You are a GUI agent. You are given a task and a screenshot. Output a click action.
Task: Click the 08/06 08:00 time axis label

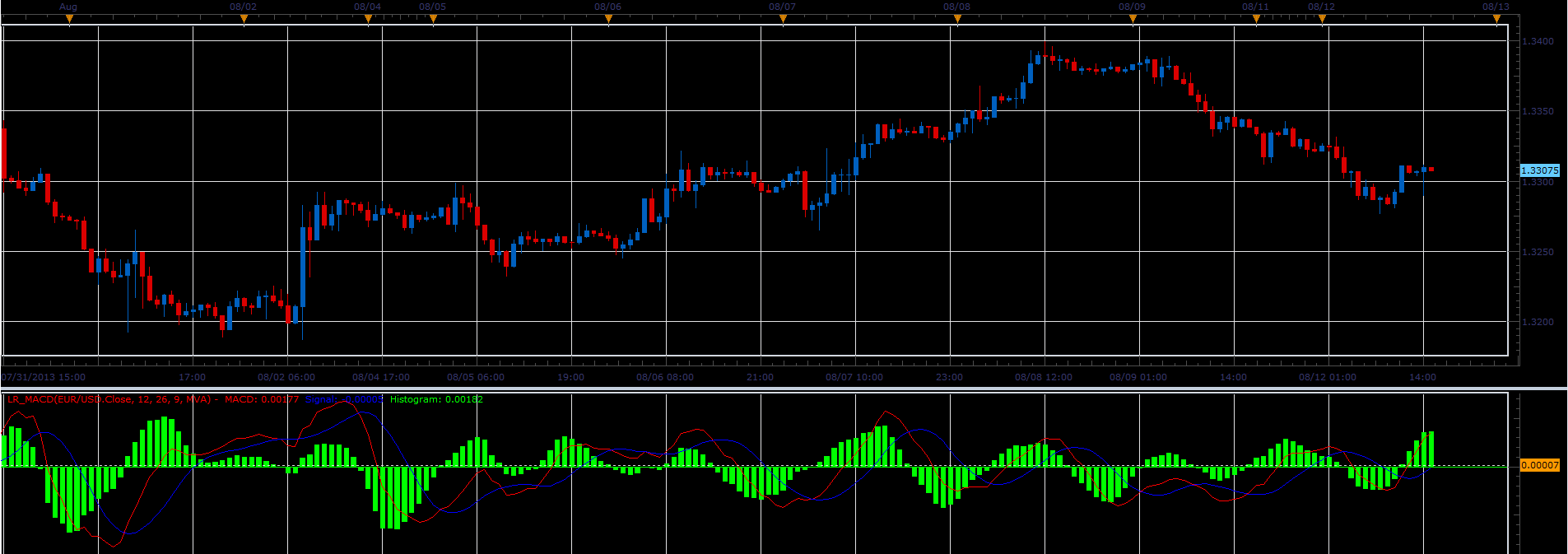(665, 377)
